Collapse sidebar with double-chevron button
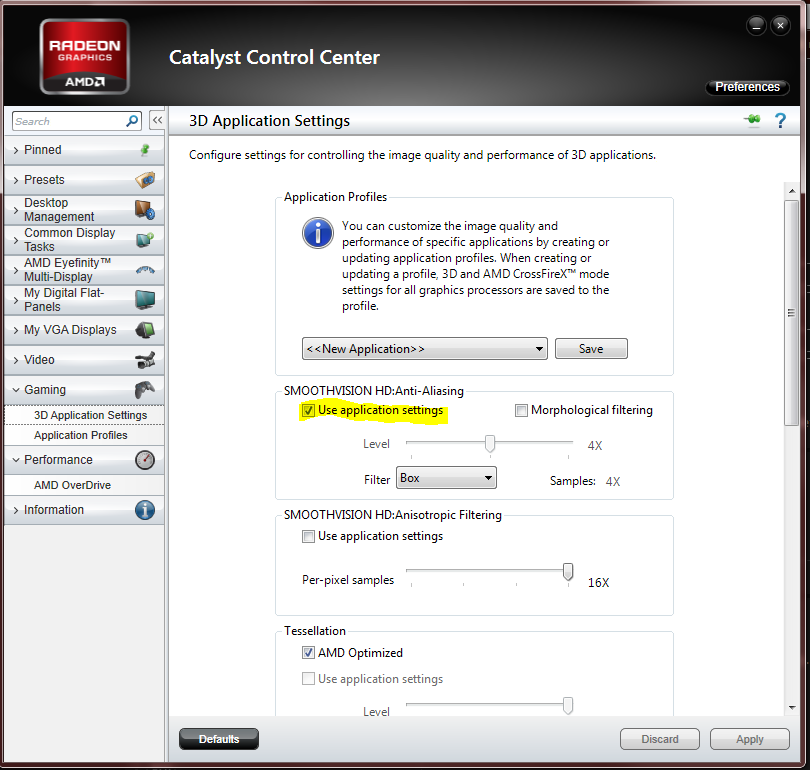Image resolution: width=810 pixels, height=770 pixels. pyautogui.click(x=157, y=120)
